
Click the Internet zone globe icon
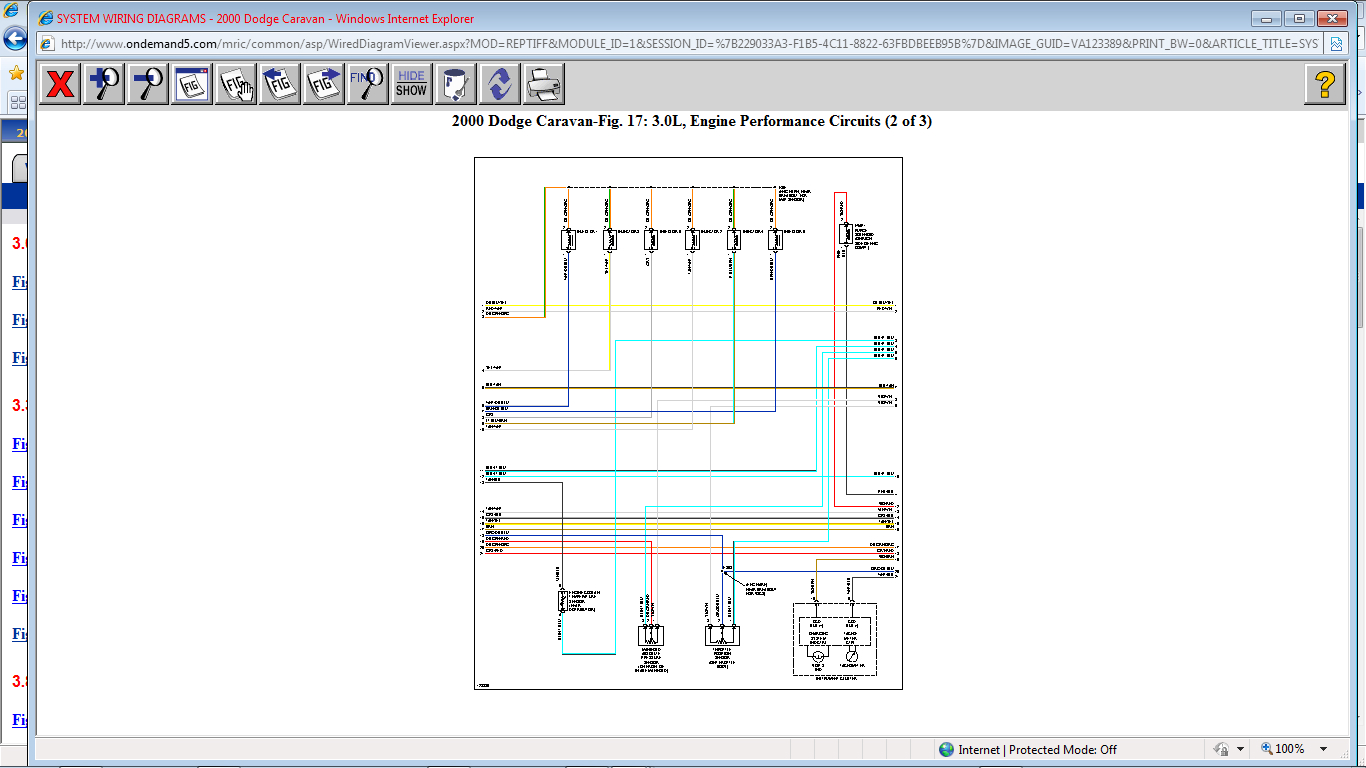946,749
